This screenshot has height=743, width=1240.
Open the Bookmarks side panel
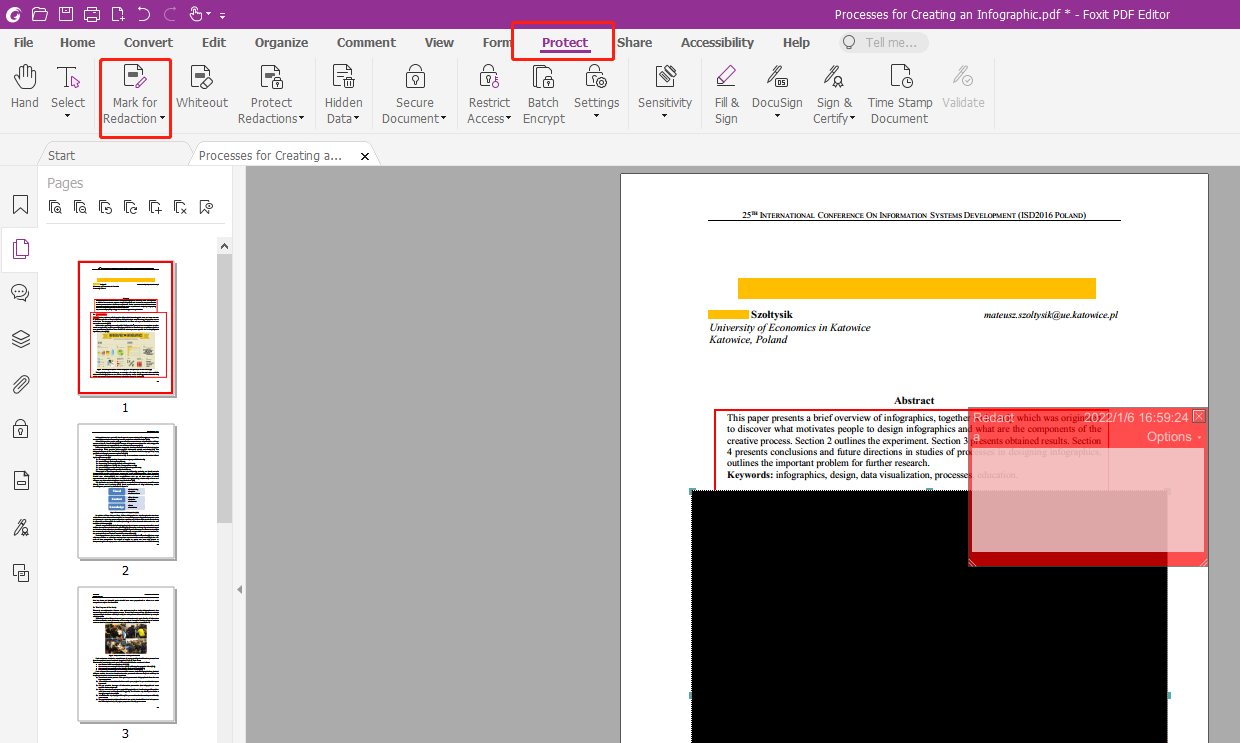coord(20,205)
